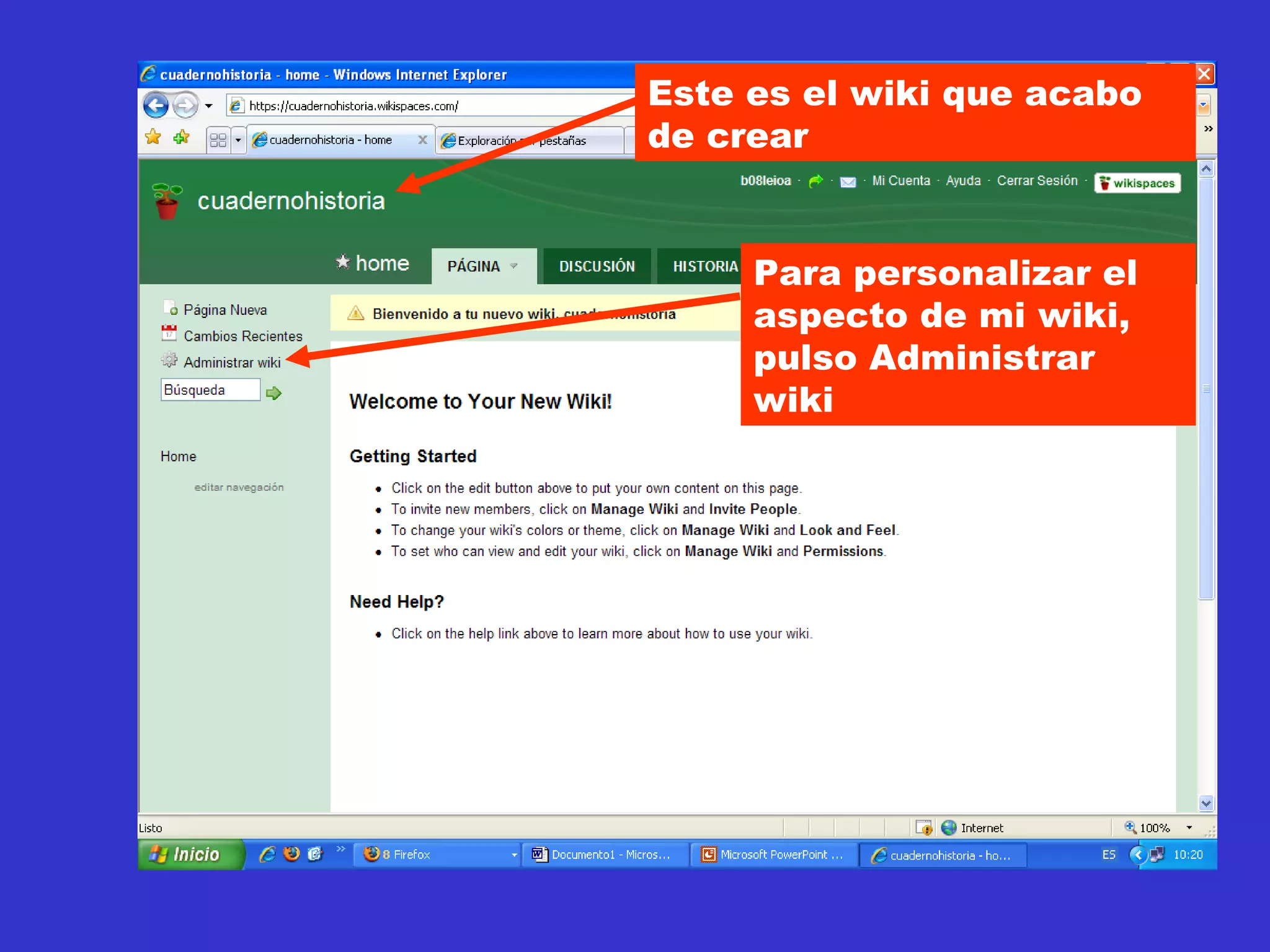This screenshot has width=1270, height=952.
Task: Click editar navegación link
Action: [x=239, y=487]
